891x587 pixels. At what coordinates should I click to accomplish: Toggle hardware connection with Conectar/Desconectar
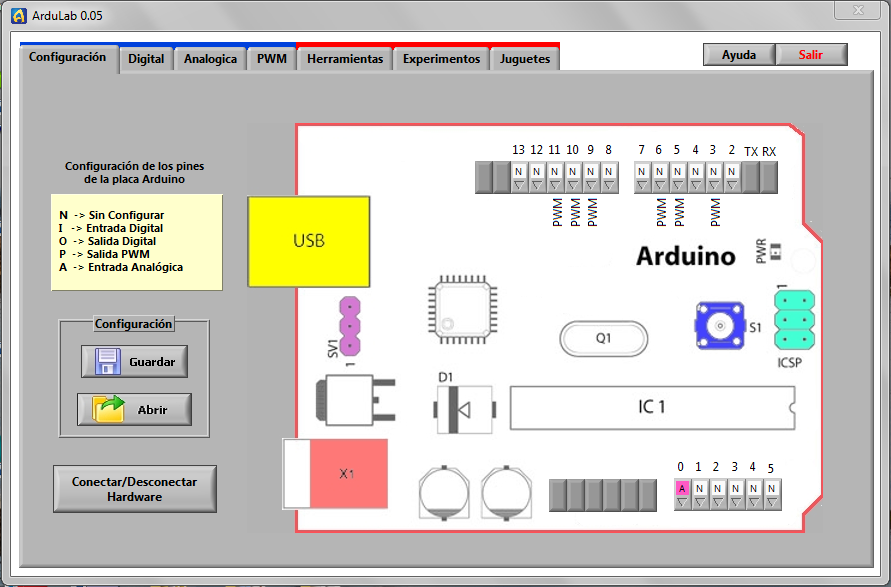point(134,488)
